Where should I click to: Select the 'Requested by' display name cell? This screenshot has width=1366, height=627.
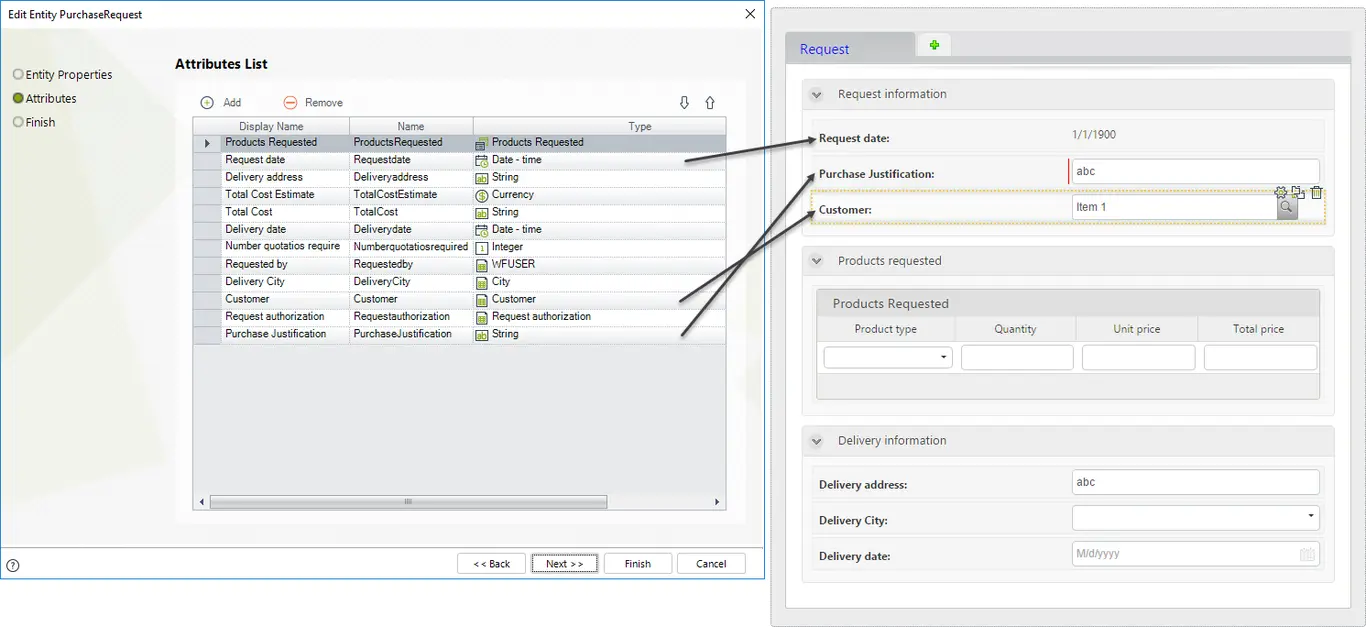(x=285, y=265)
